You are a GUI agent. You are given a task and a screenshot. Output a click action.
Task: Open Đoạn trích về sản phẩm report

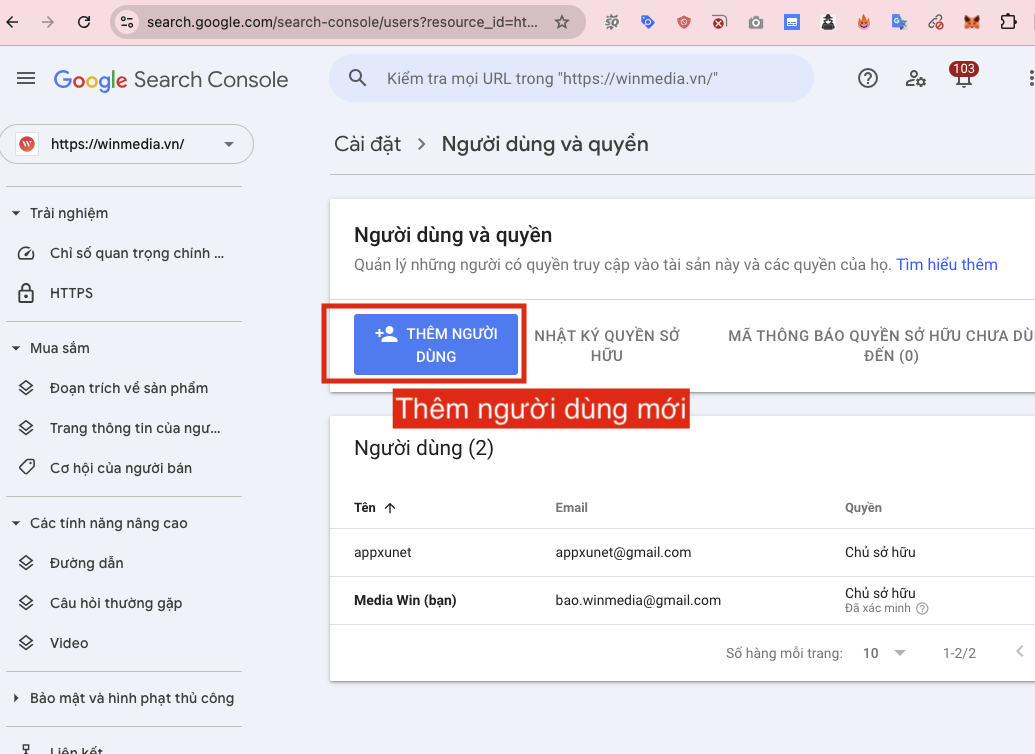pyautogui.click(x=129, y=388)
